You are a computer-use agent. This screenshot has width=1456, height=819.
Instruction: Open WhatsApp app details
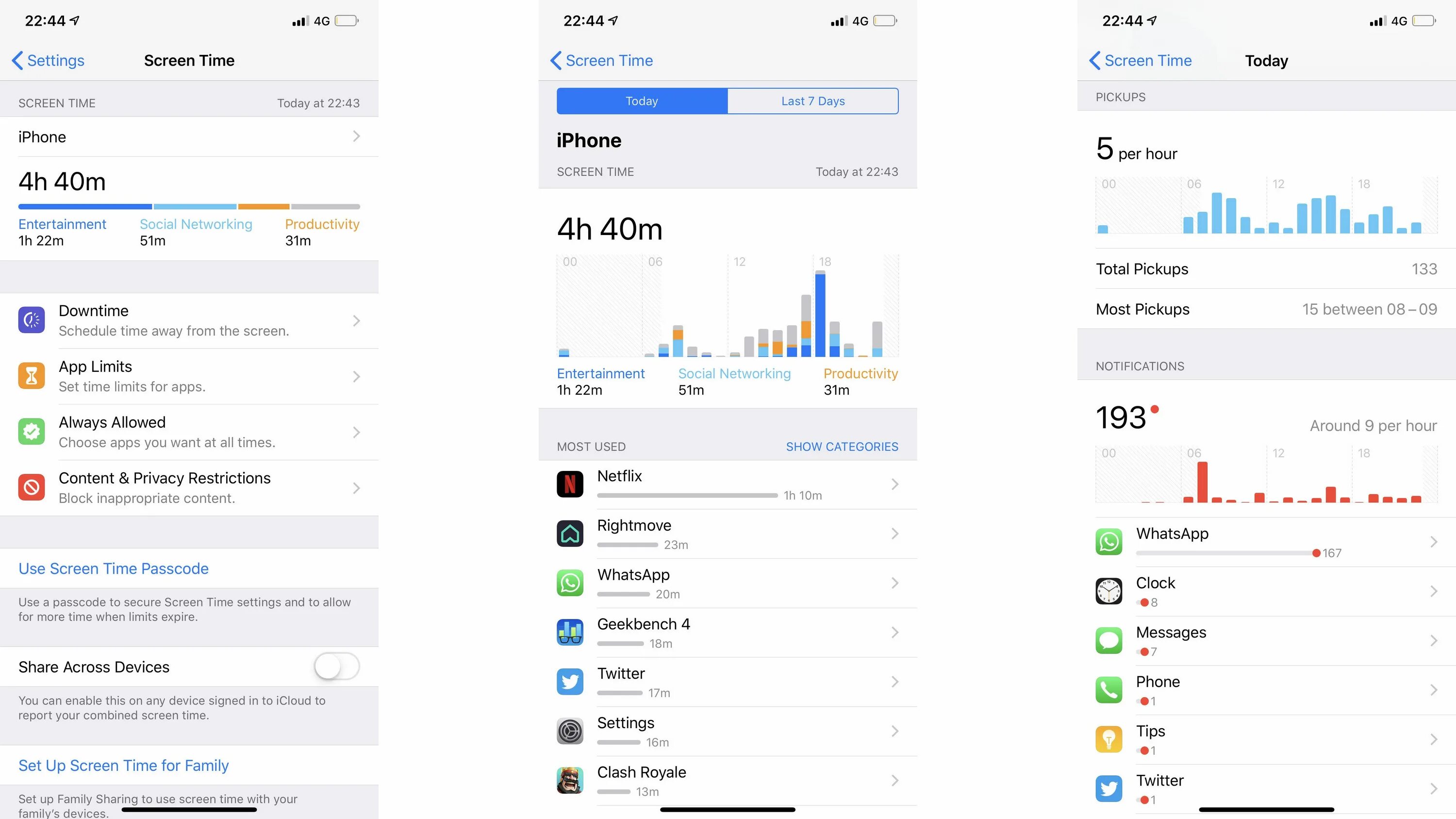click(x=728, y=582)
